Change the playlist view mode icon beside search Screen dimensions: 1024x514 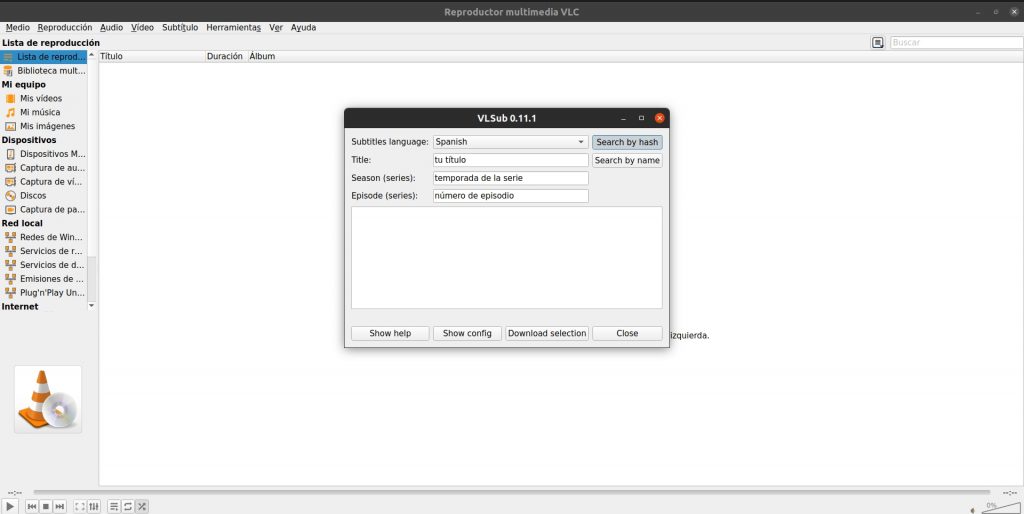click(877, 43)
